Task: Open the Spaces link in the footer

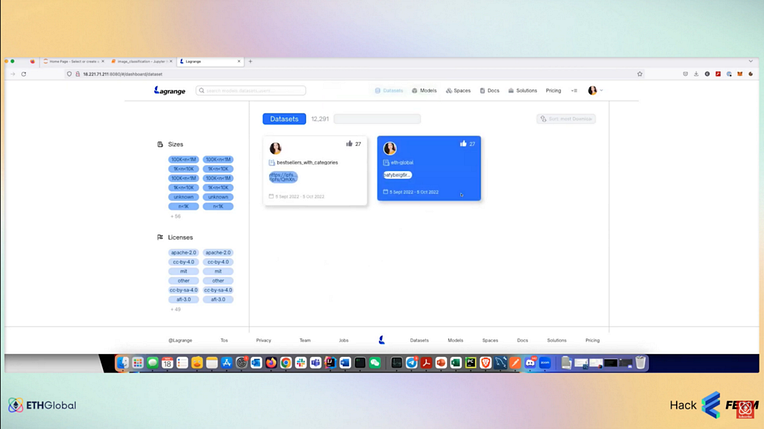Action: pyautogui.click(x=490, y=340)
